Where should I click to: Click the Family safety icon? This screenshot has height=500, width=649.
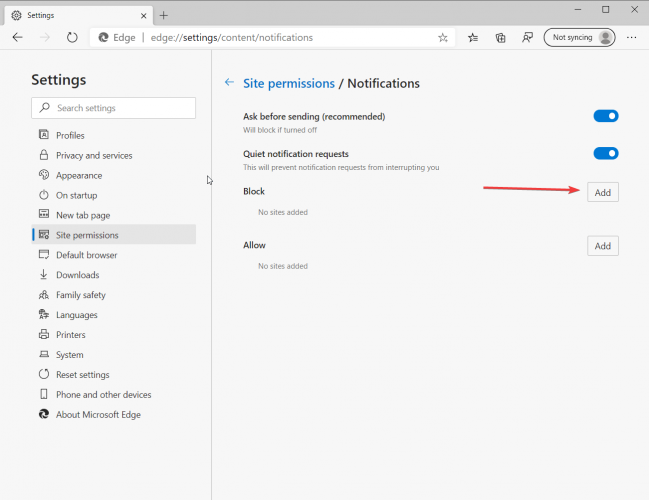coord(43,294)
